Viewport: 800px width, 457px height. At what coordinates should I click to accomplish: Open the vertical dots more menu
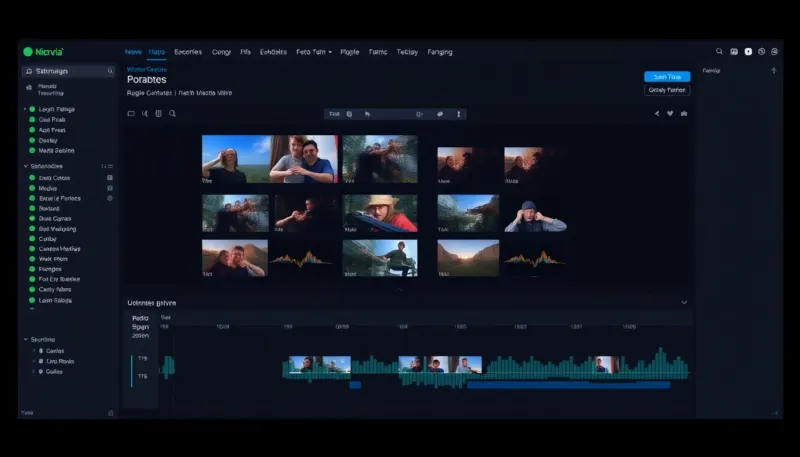coord(459,114)
